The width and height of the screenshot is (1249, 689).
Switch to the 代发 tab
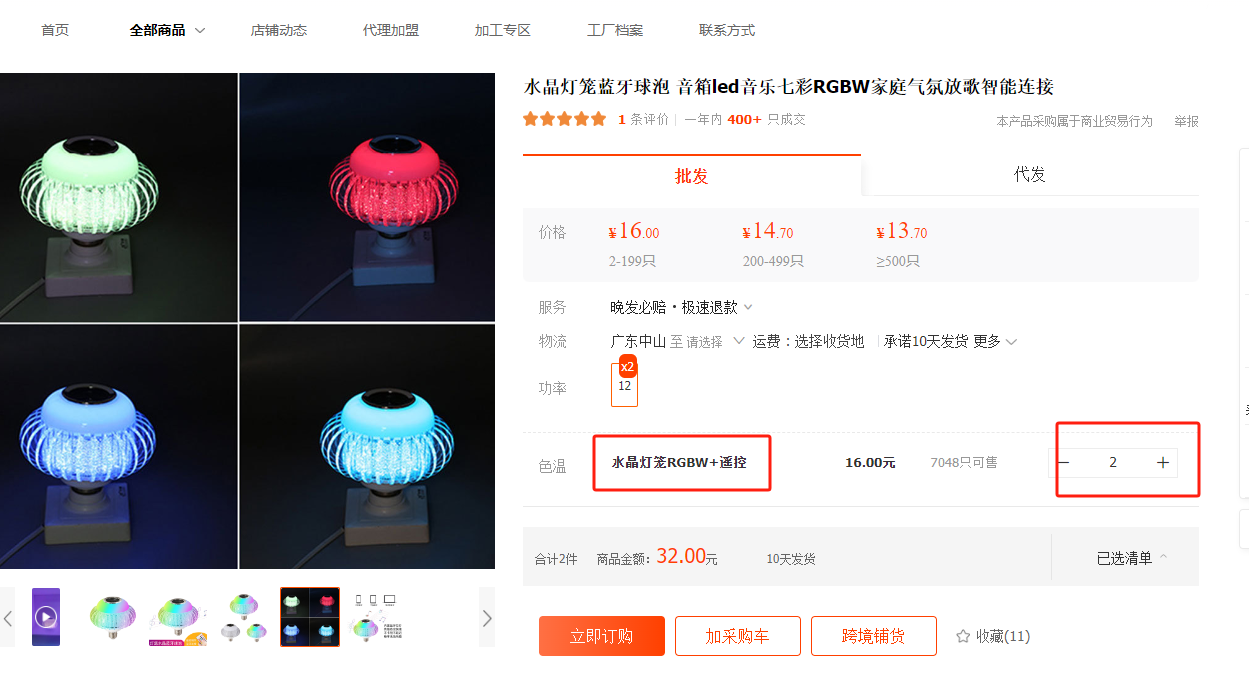point(1030,174)
